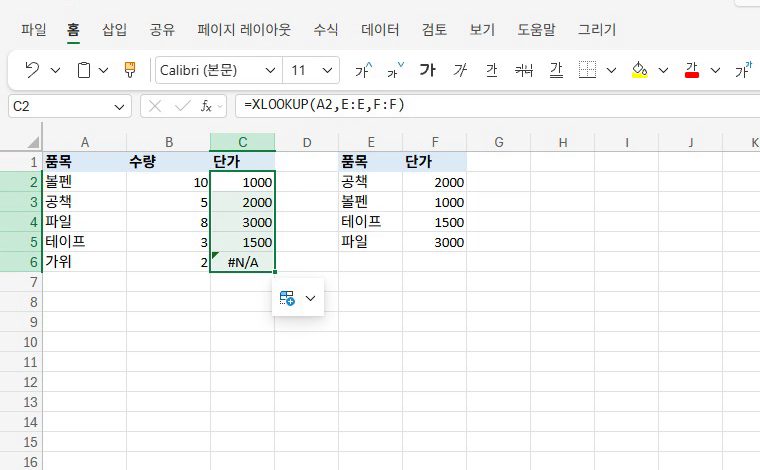The image size is (760, 470).
Task: Select the Format Painter brush icon
Action: coord(130,70)
